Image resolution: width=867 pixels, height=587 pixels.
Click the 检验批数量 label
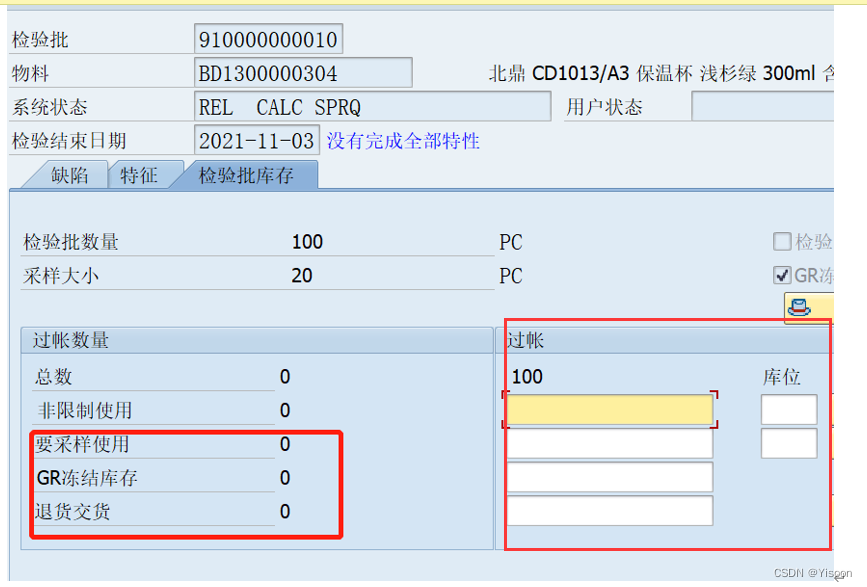click(x=71, y=242)
